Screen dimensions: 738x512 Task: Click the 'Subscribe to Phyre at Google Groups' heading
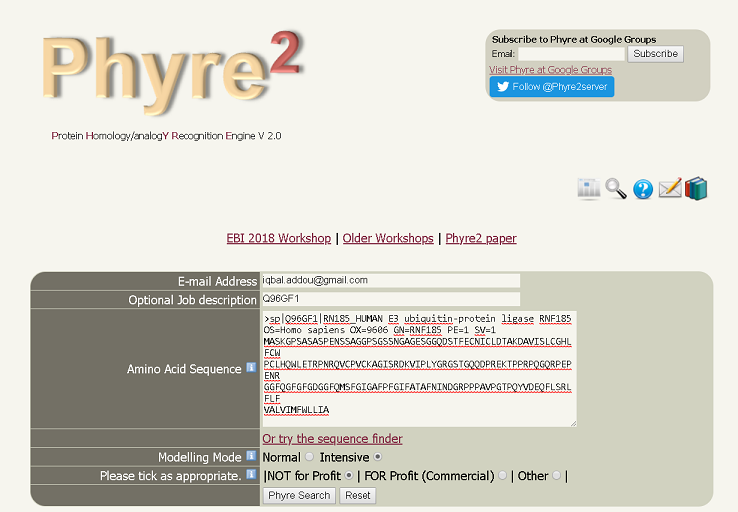574,40
